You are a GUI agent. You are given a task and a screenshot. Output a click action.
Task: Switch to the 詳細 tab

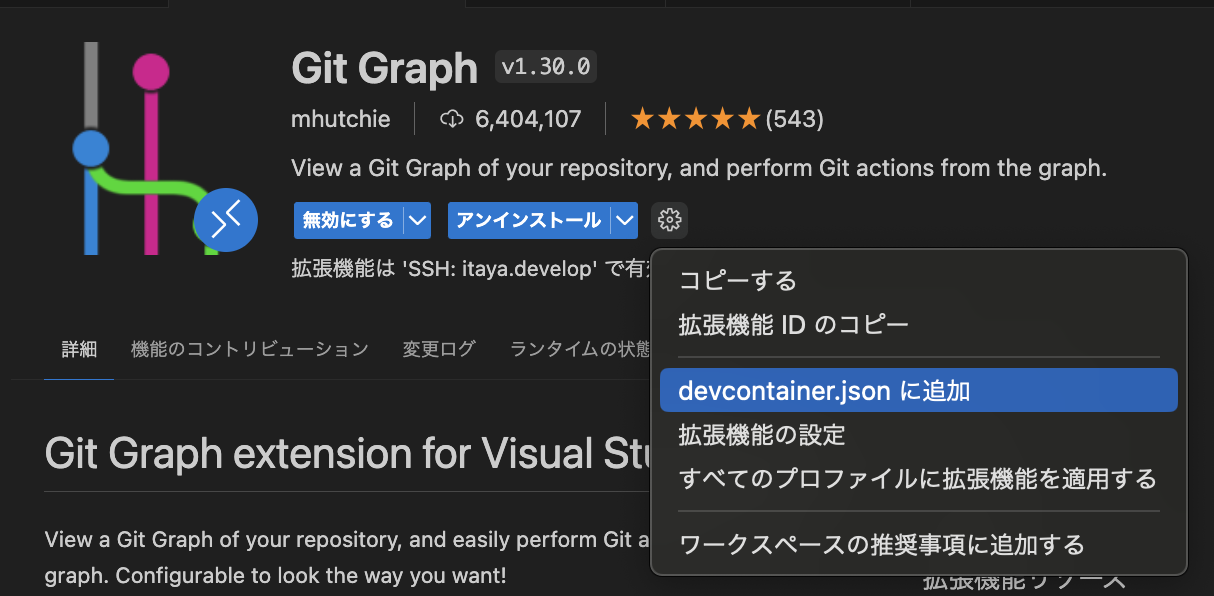(x=79, y=349)
